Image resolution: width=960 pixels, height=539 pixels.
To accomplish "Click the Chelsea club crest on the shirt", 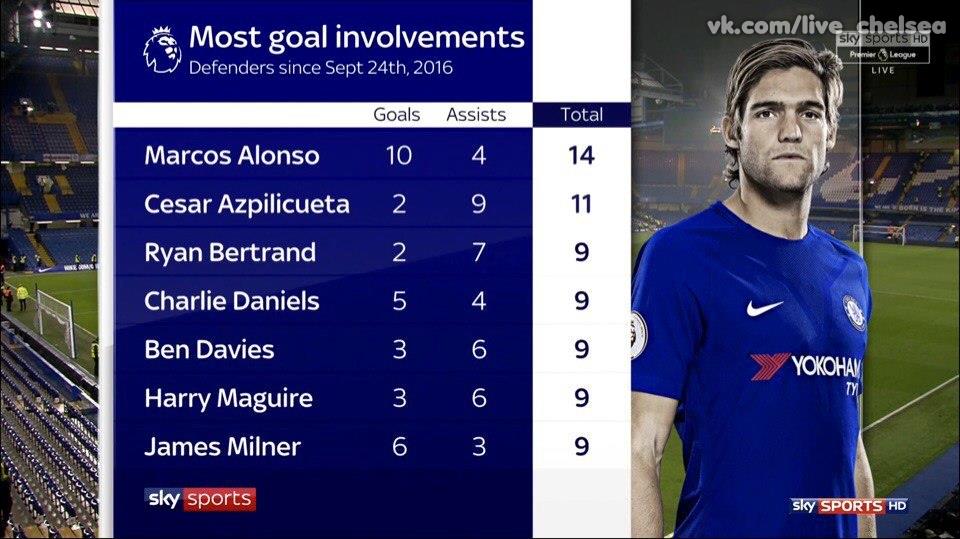I will point(853,312).
